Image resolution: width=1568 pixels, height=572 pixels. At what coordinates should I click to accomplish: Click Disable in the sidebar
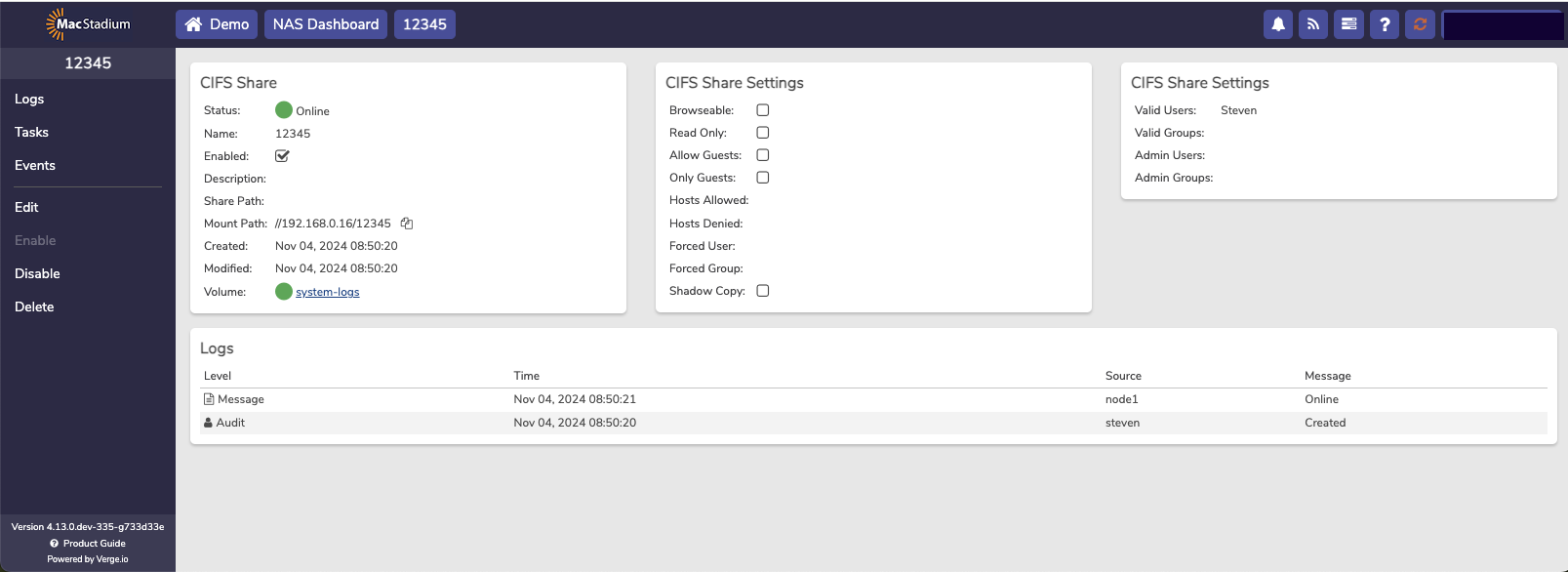[x=37, y=273]
